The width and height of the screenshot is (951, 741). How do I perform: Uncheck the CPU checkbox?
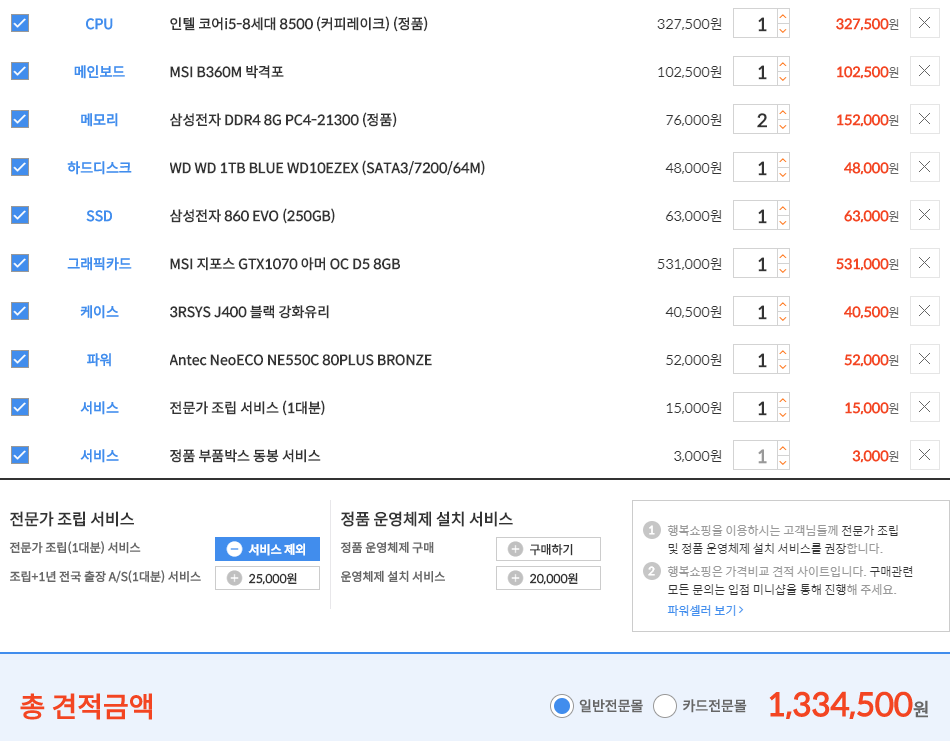click(20, 23)
